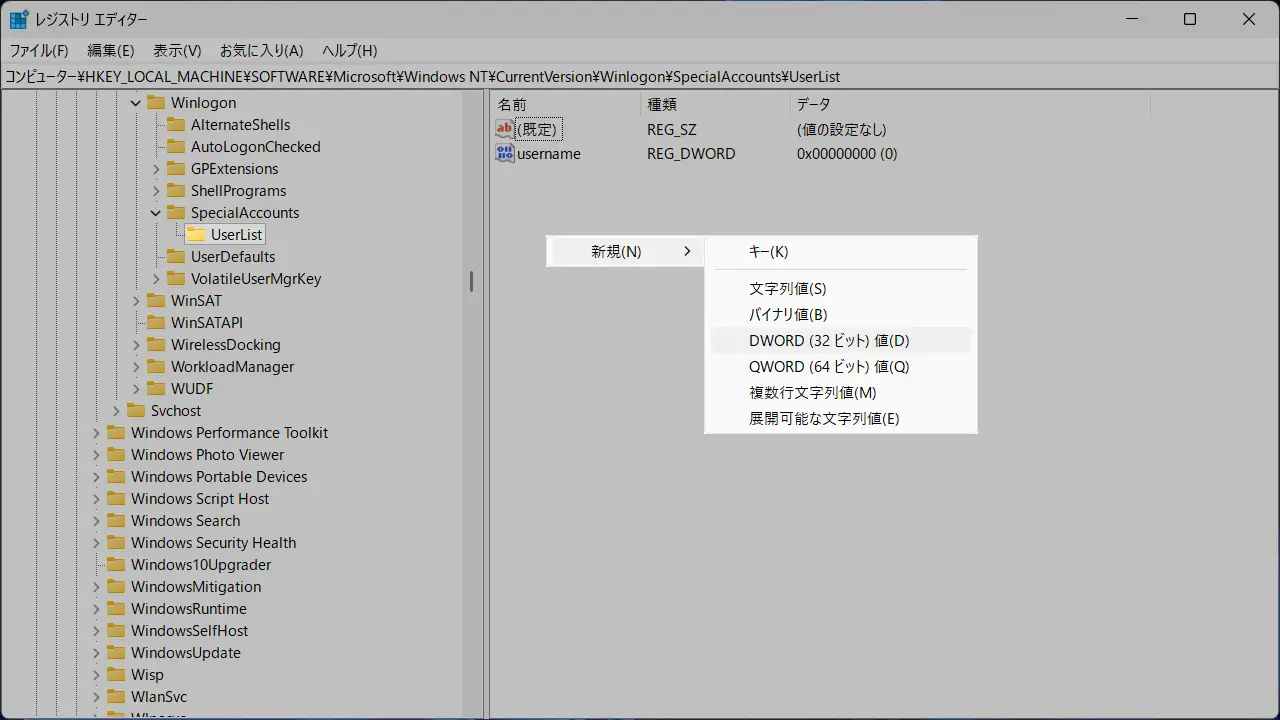The image size is (1280, 720).
Task: Click the tree pane vertical scrollbar thumb
Action: 471,282
